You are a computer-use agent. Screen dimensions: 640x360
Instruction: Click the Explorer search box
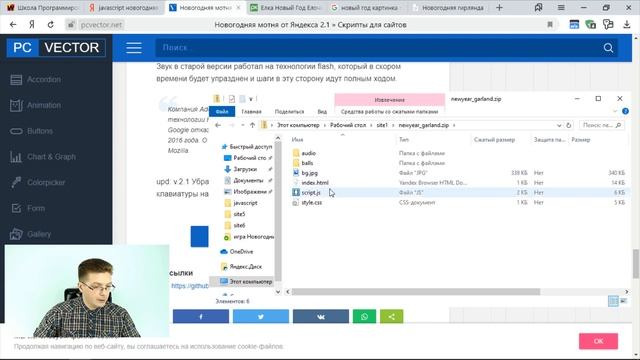pyautogui.click(x=602, y=125)
